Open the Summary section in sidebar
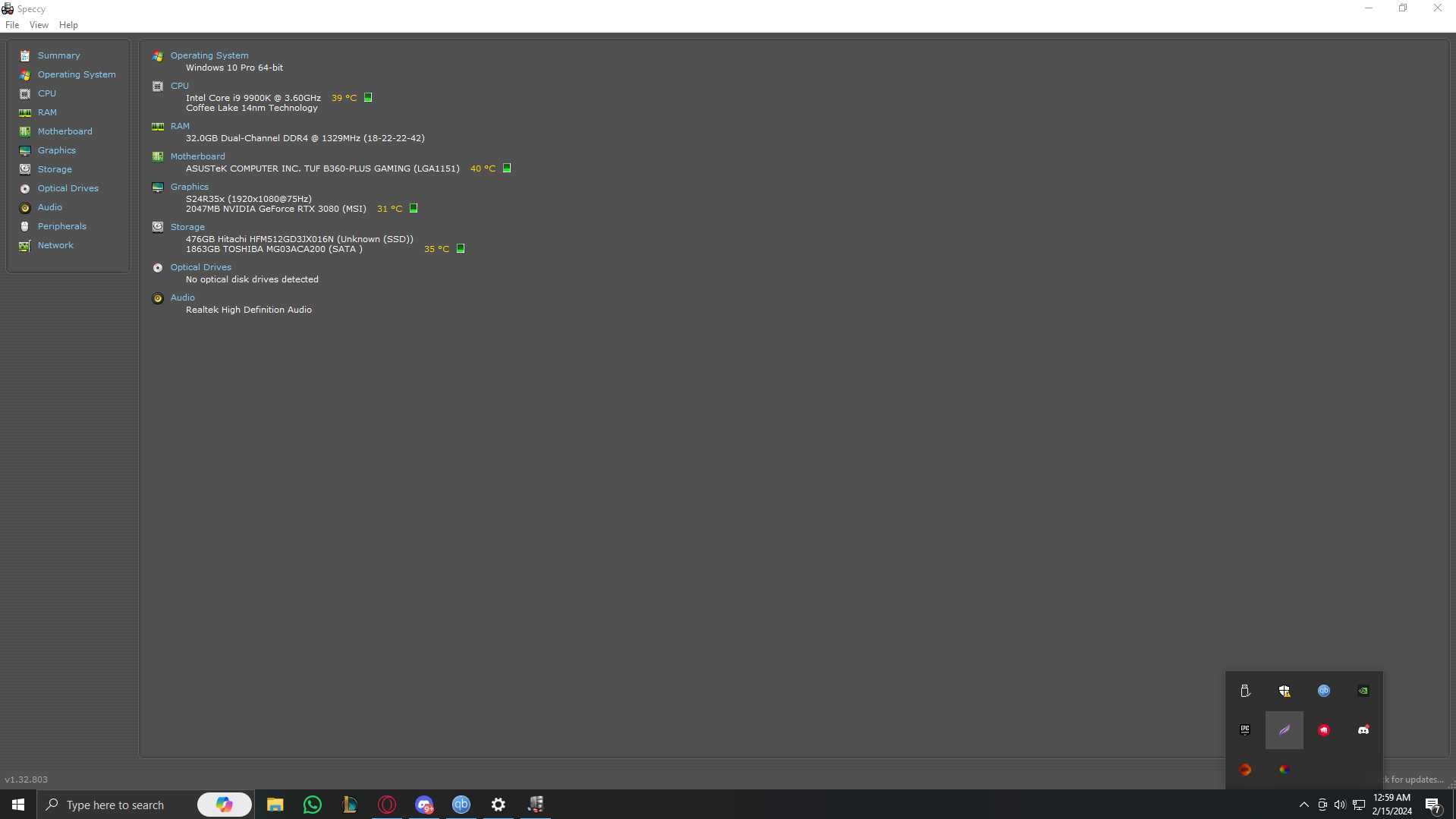Screen dimensions: 1456x819 tap(58, 55)
